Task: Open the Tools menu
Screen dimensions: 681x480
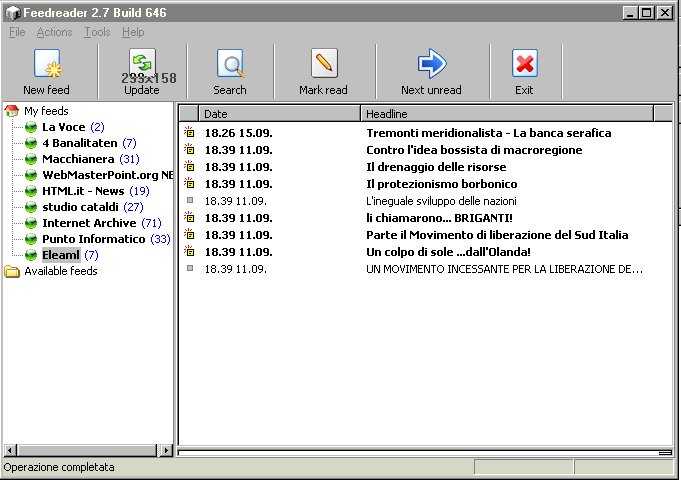Action: 98,32
